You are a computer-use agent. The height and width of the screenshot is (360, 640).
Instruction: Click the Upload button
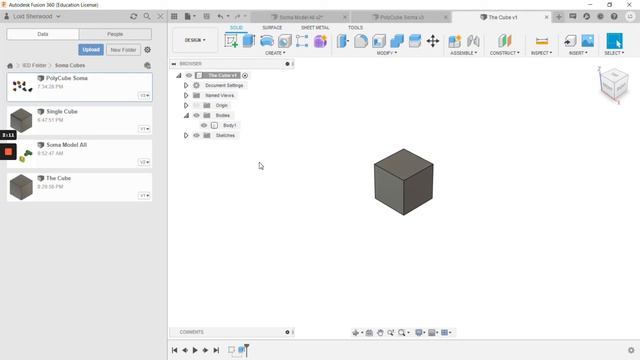[x=91, y=50]
